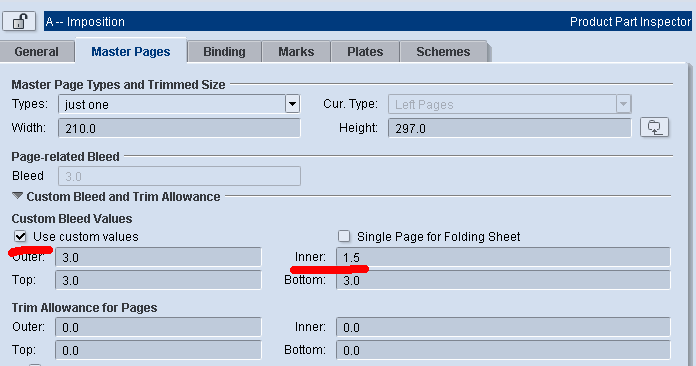
Task: Open the Types dropdown showing just one
Action: [x=179, y=104]
